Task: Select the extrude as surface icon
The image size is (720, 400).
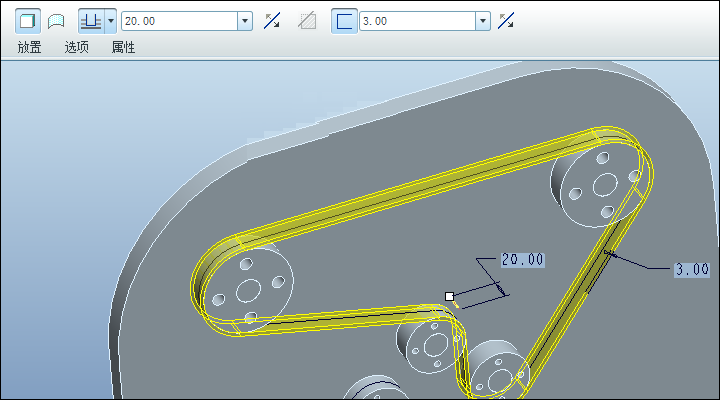Action: pyautogui.click(x=56, y=21)
